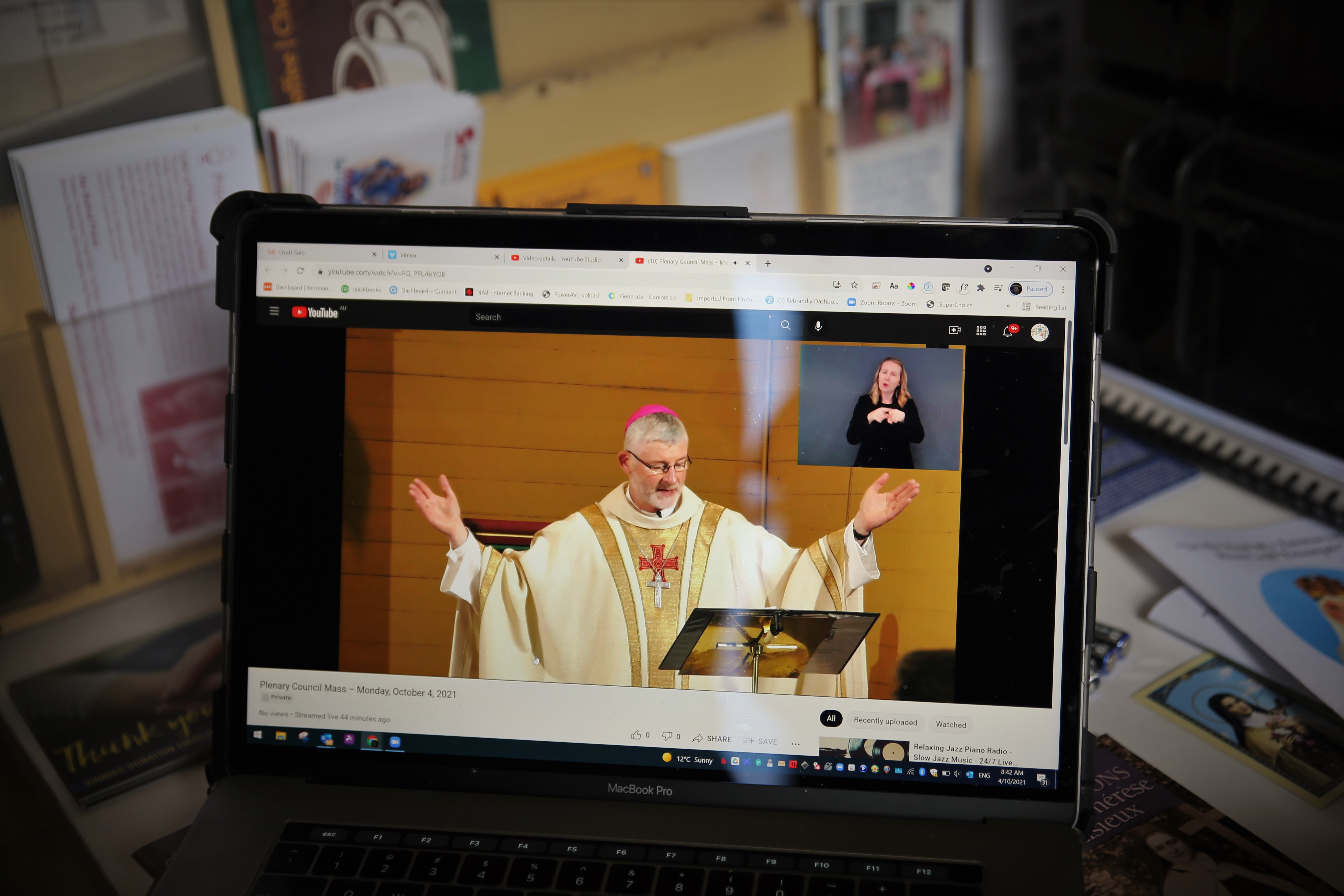
Task: Click the install app icon in address bar
Action: coord(837,284)
